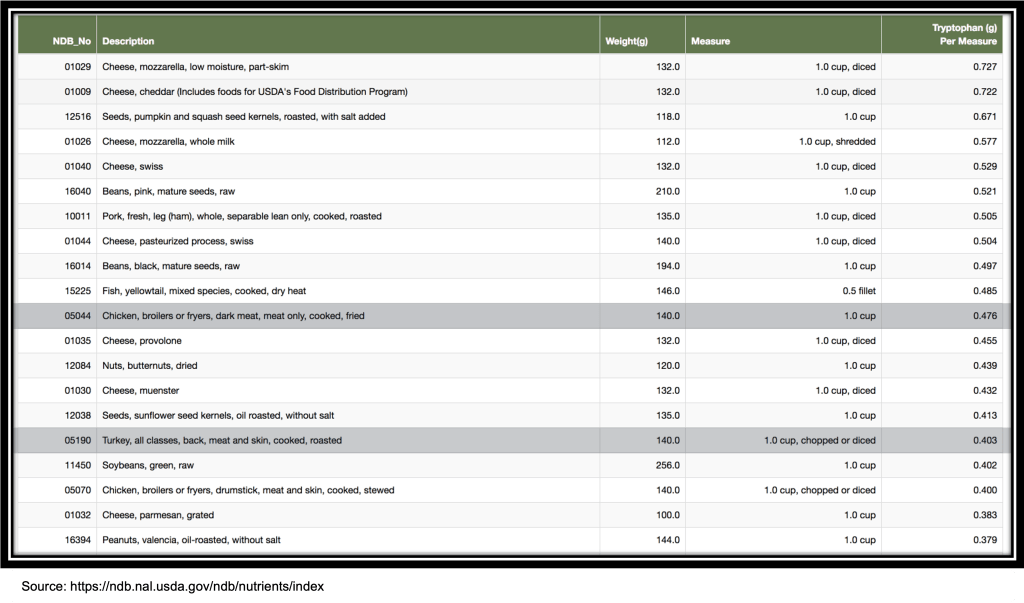The height and width of the screenshot is (603, 1024).
Task: Click the NDB_No column header
Action: pyautogui.click(x=72, y=41)
